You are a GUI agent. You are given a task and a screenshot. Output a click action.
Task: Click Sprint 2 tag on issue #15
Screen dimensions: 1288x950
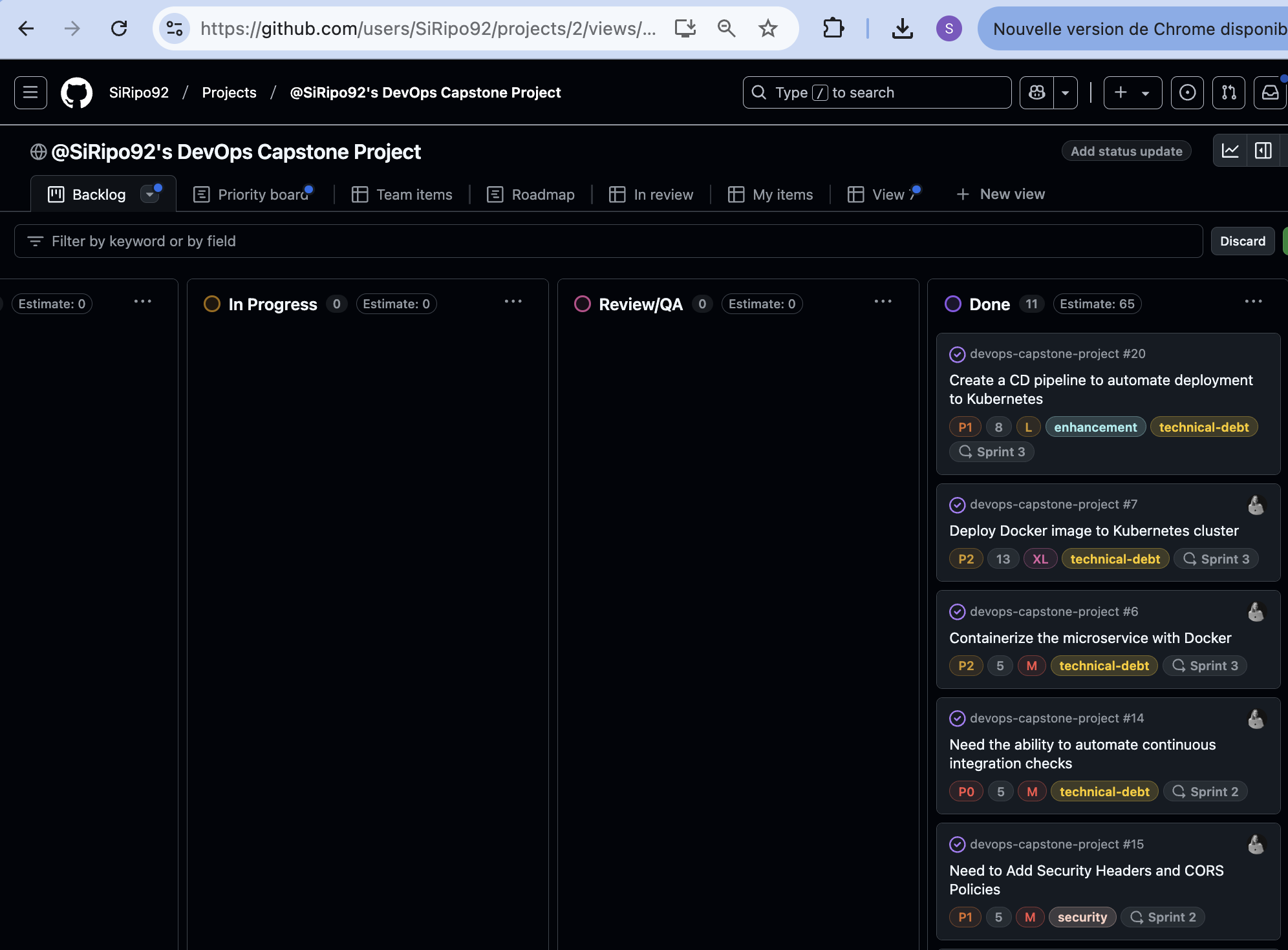1162,917
